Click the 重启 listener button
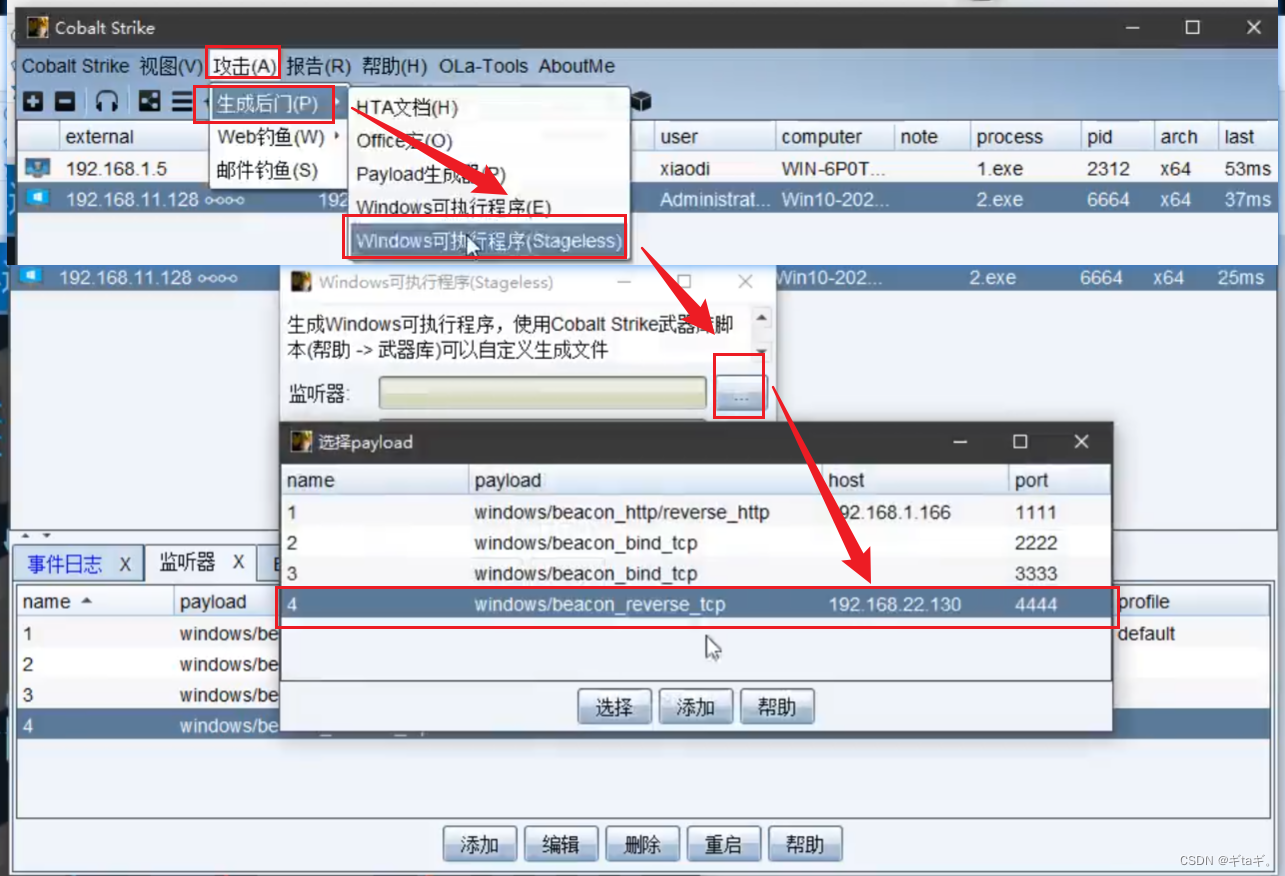The height and width of the screenshot is (876, 1285). [724, 844]
